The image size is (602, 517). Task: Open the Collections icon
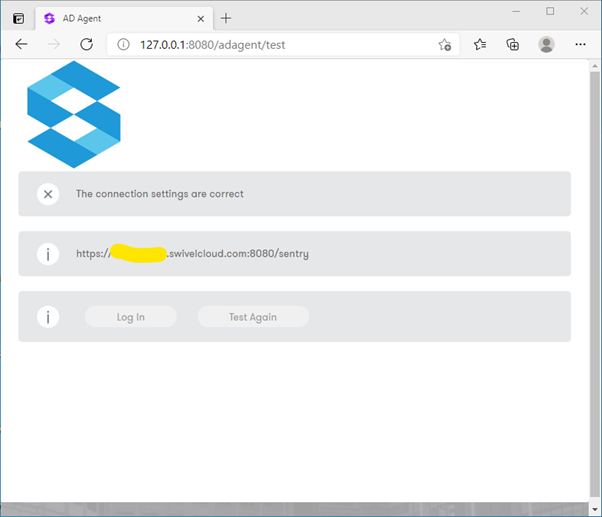[513, 45]
